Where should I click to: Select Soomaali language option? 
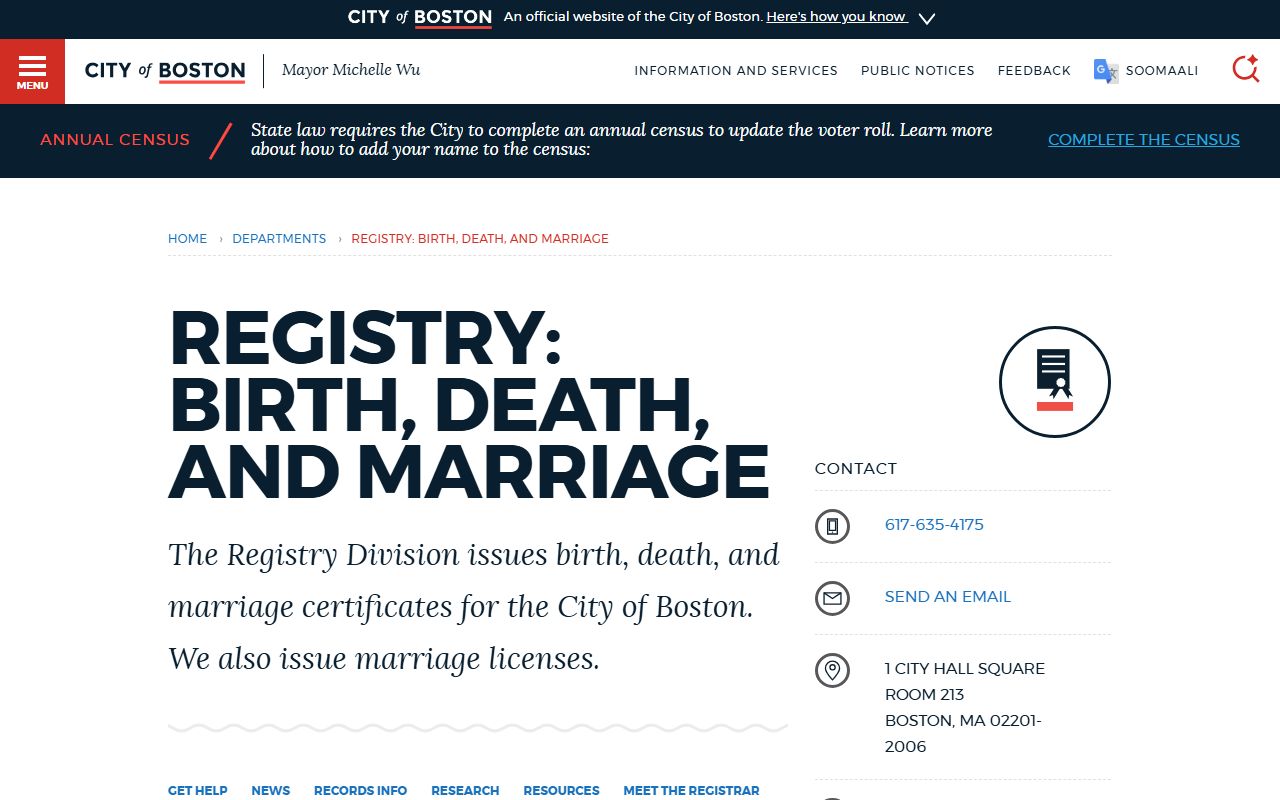1162,71
